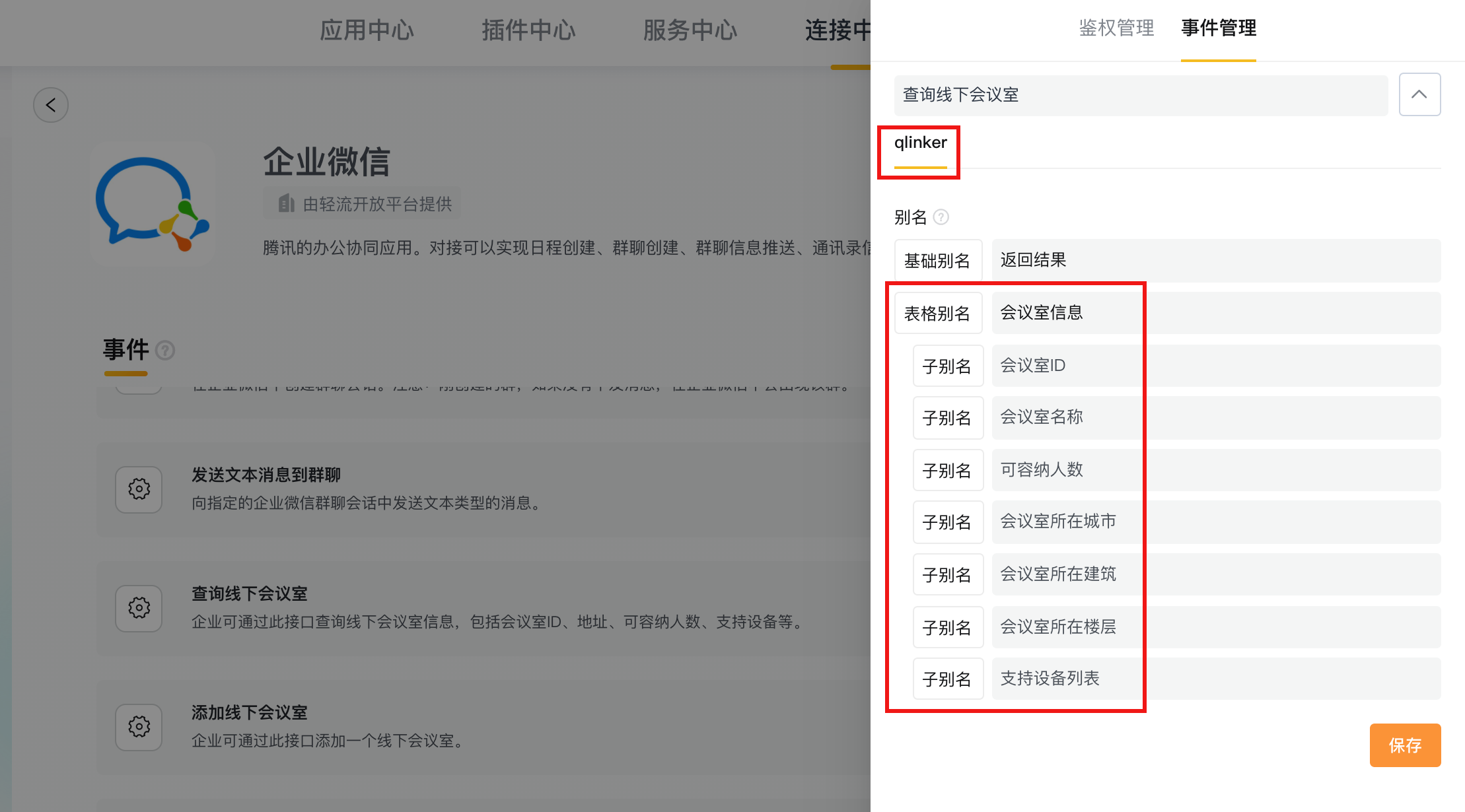
Task: Edit the 可容纳人数 sub-alias field
Action: tap(1216, 470)
